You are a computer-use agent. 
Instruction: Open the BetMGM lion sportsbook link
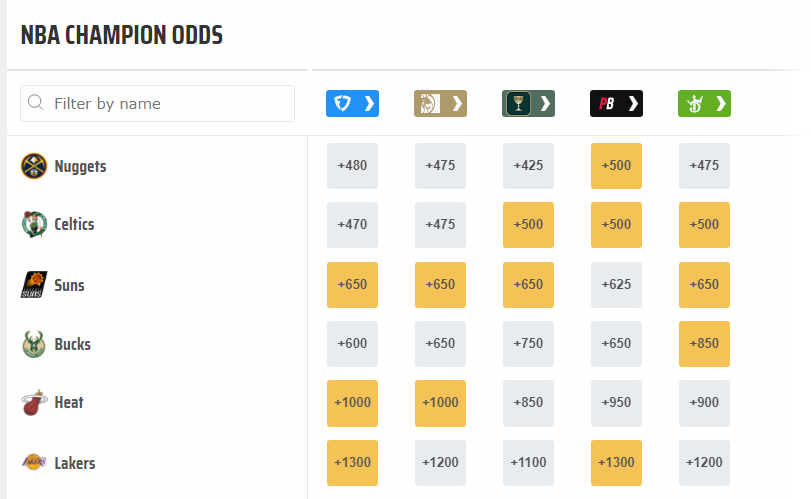[x=440, y=103]
